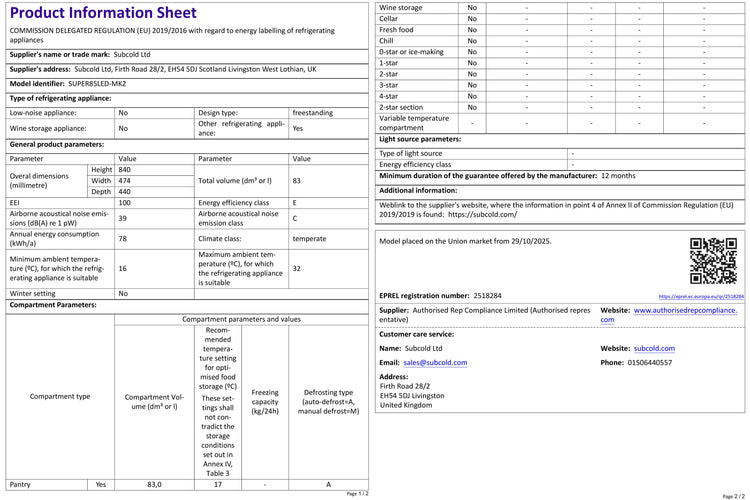Viewport: 750px width, 500px height.
Task: Click the https://subcold.com/ weblink text
Action: pos(482,214)
